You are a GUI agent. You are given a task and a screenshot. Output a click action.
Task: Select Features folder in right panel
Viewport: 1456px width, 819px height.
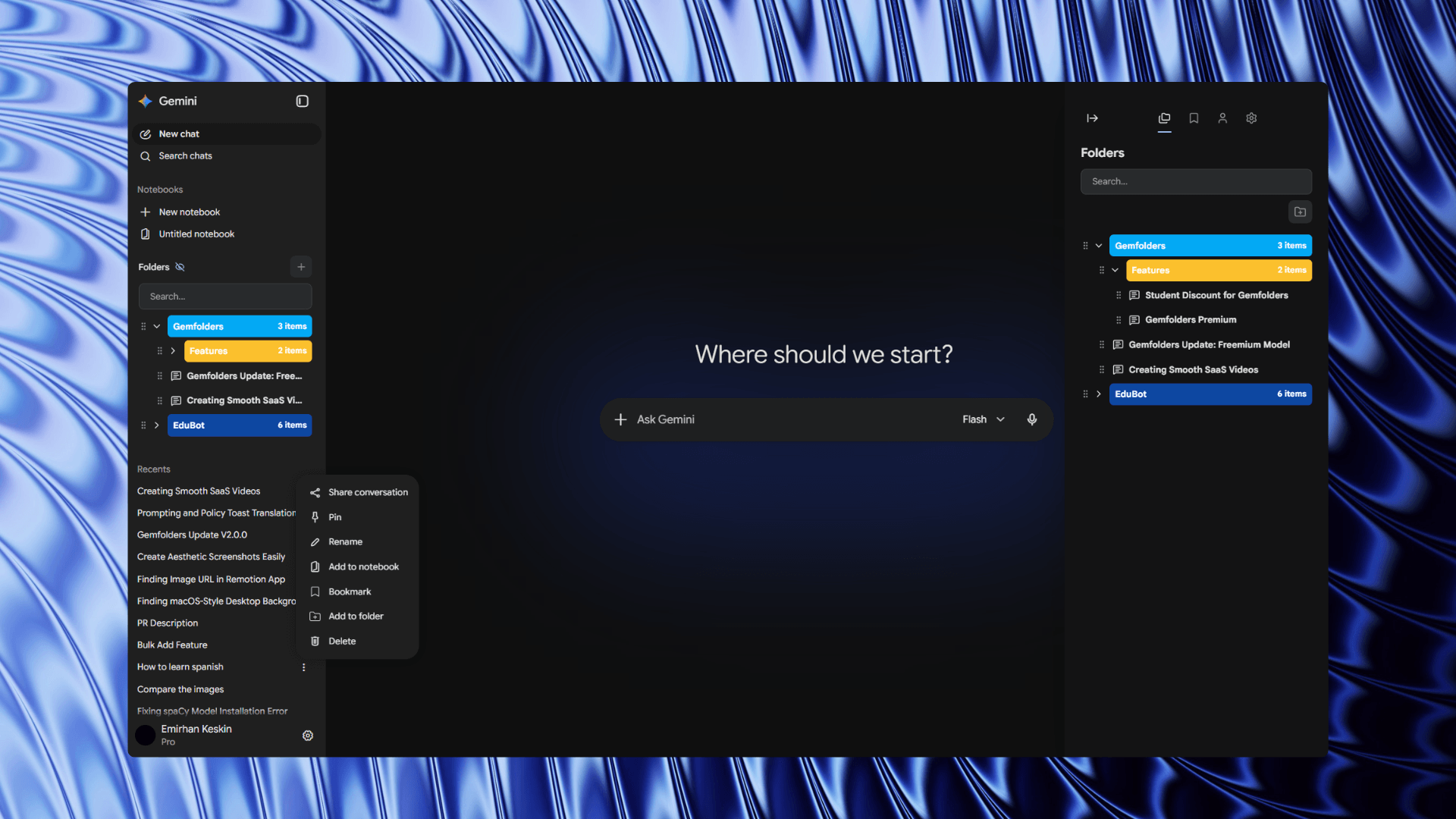pyautogui.click(x=1219, y=270)
